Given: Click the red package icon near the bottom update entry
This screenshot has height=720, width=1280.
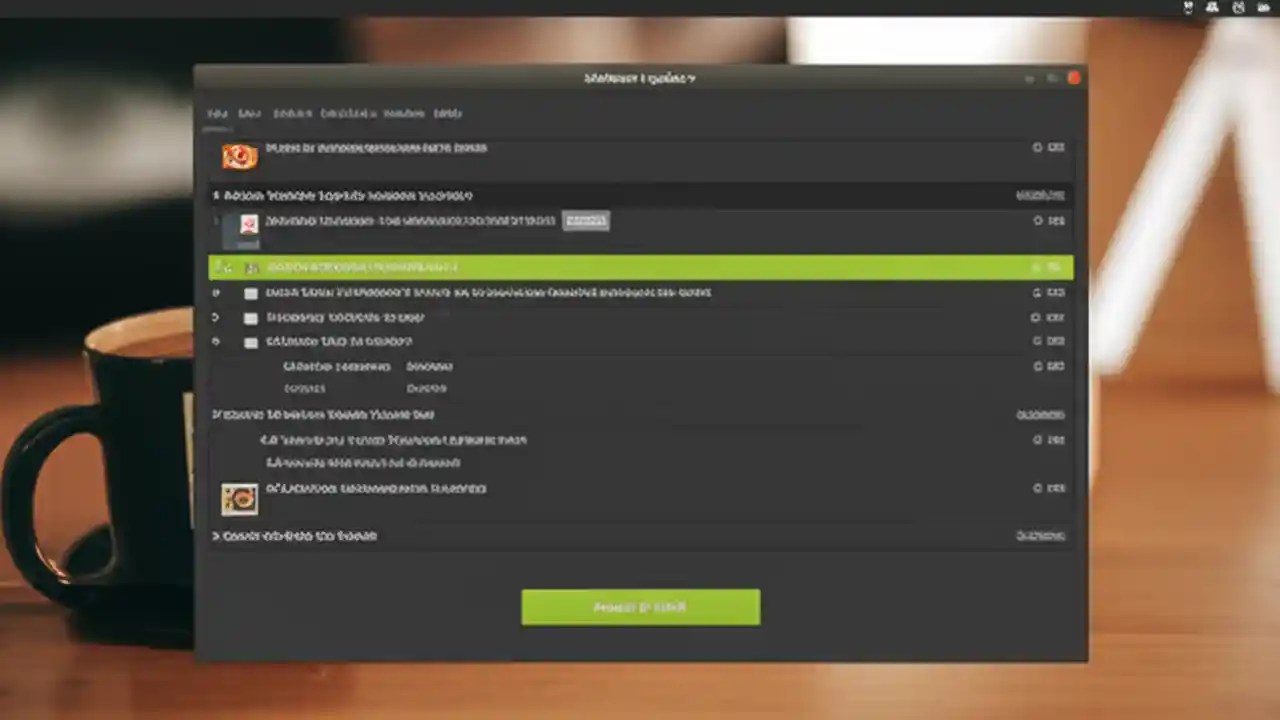Looking at the screenshot, I should click(239, 499).
